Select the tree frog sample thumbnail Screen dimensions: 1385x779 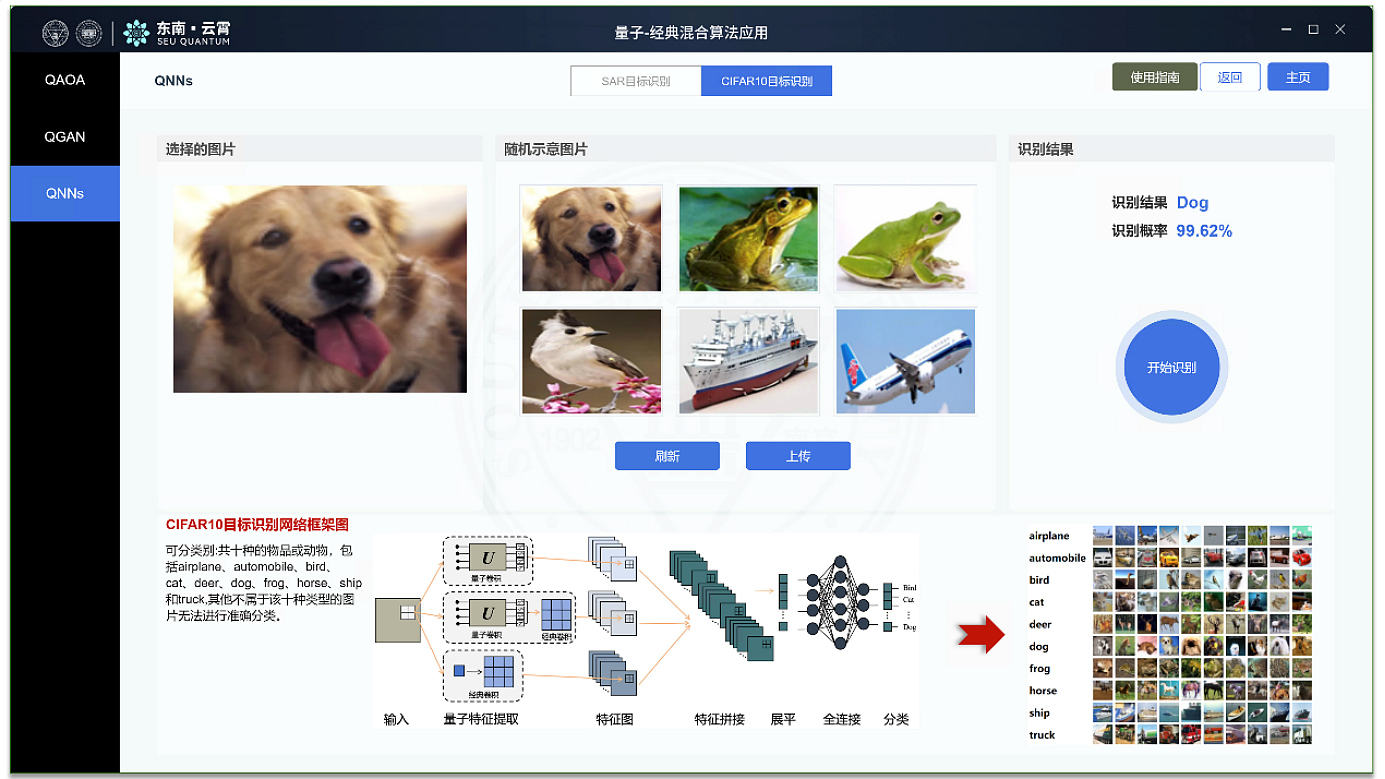[905, 237]
